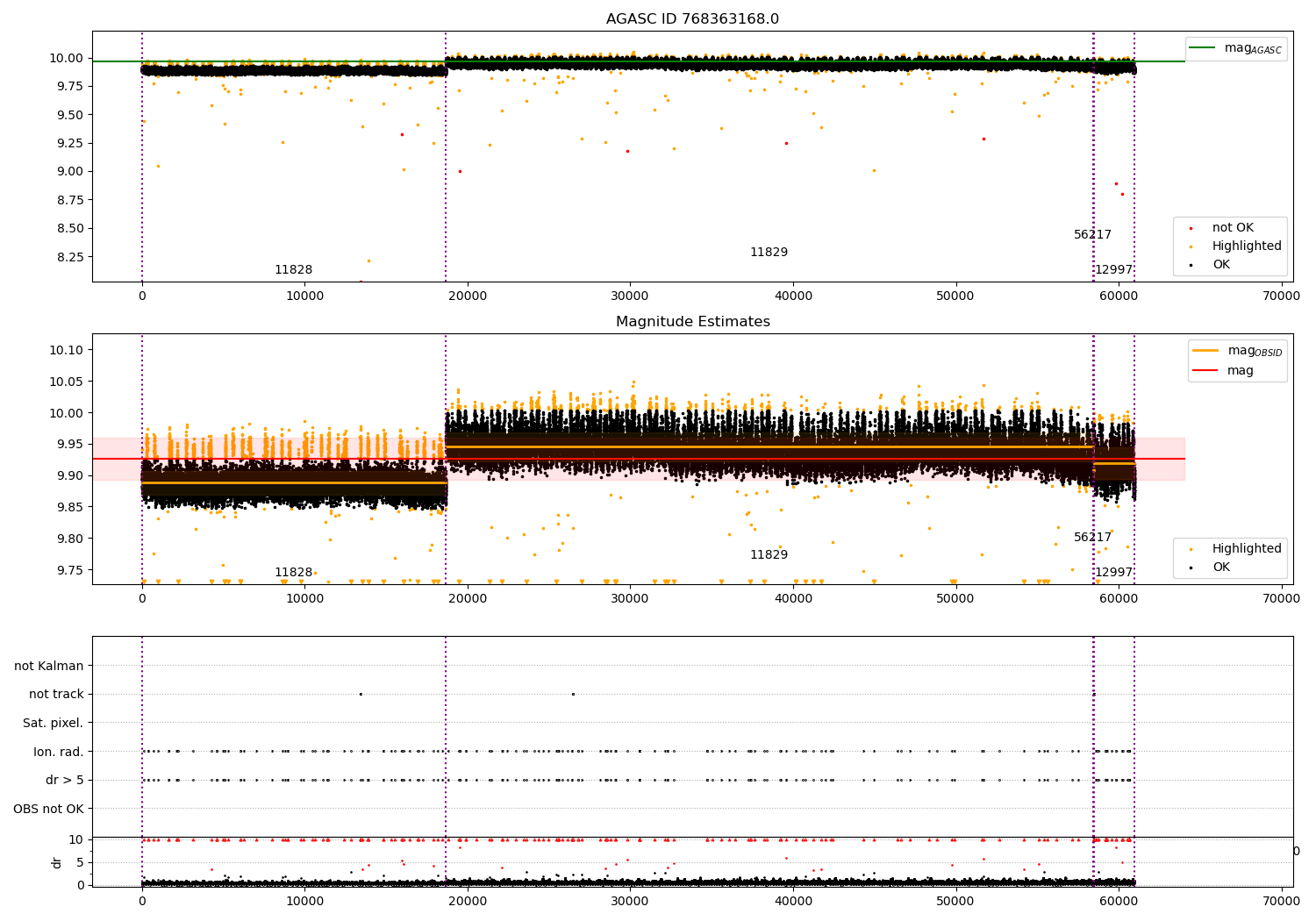Click the 11828 obsid label in Magnitude Estimates plot
This screenshot has height=921, width=1316.
(x=293, y=573)
